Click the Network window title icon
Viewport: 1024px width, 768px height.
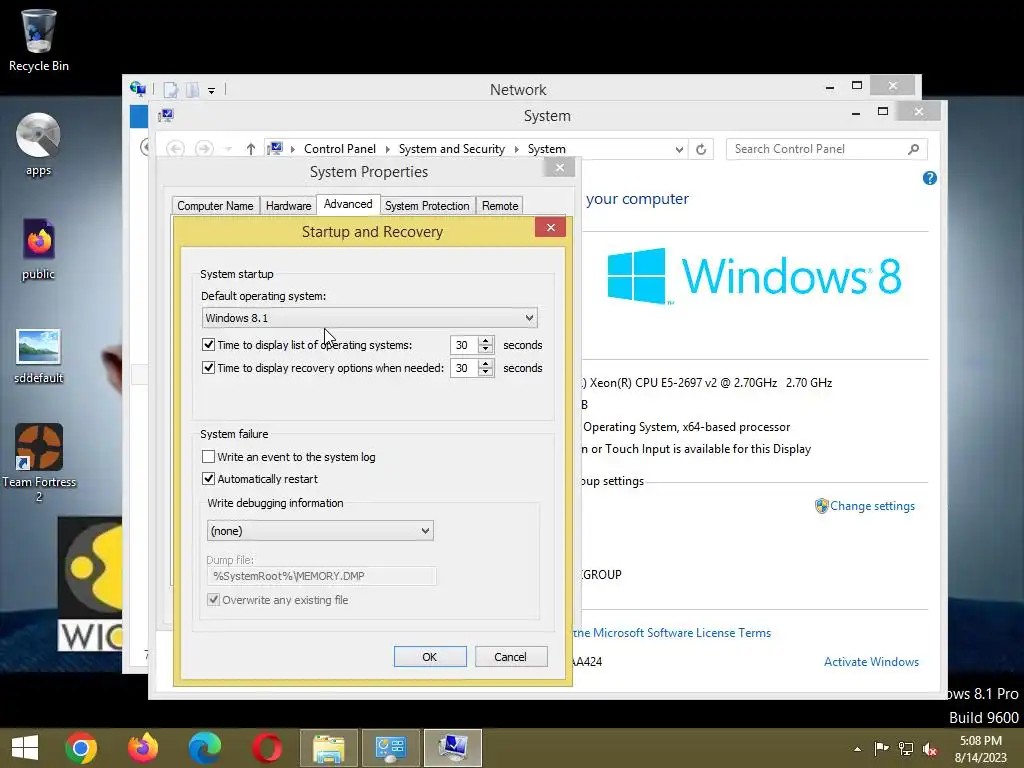tap(138, 89)
